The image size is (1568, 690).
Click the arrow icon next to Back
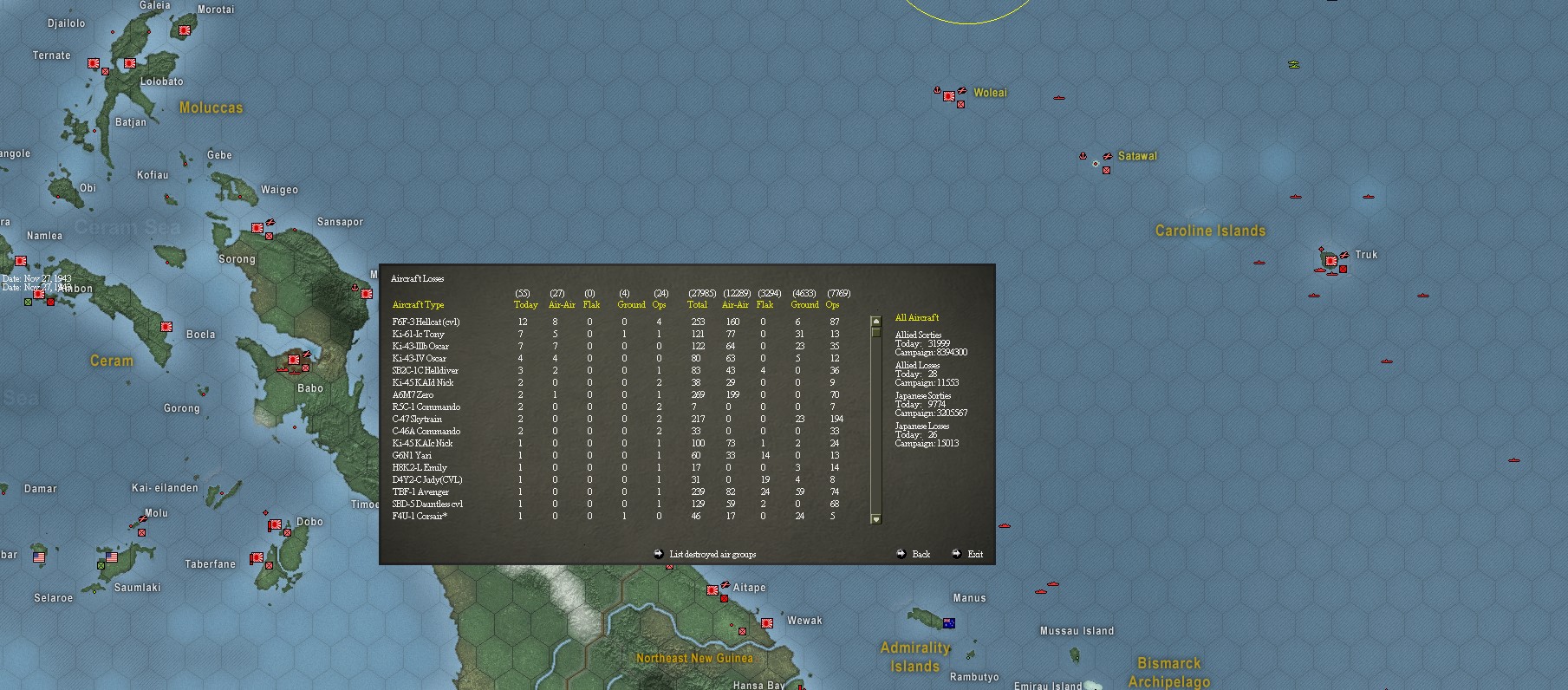tap(901, 553)
